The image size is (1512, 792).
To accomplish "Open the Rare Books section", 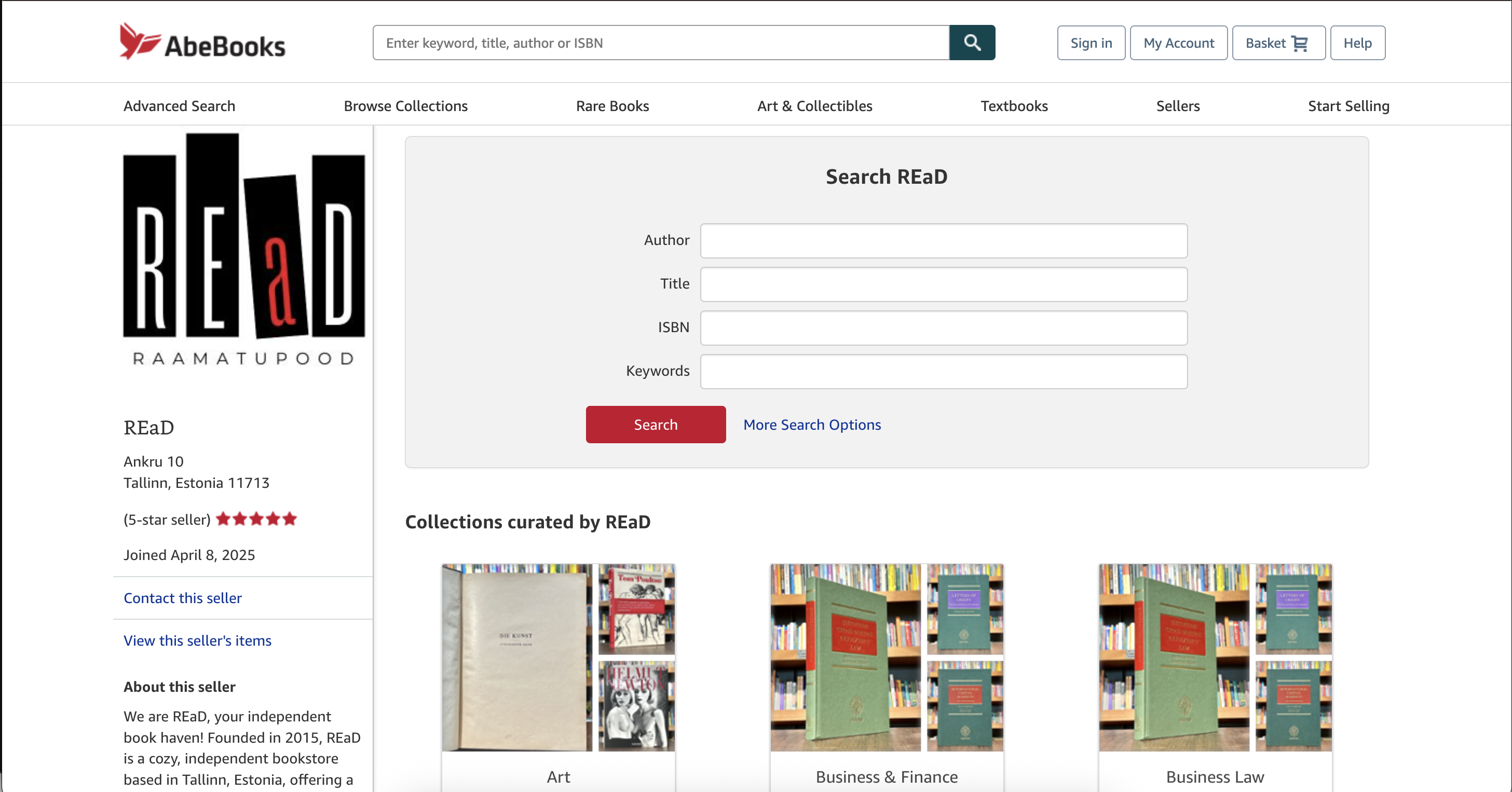I will [612, 106].
